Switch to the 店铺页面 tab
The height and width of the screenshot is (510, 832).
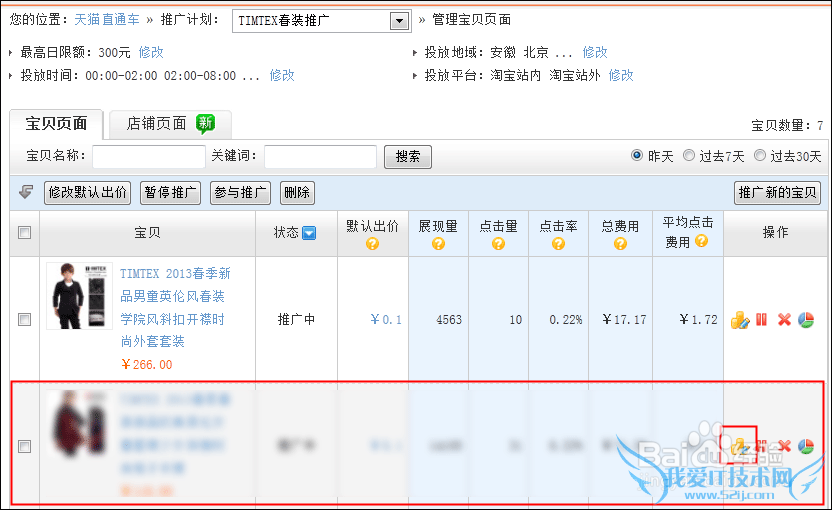point(170,124)
